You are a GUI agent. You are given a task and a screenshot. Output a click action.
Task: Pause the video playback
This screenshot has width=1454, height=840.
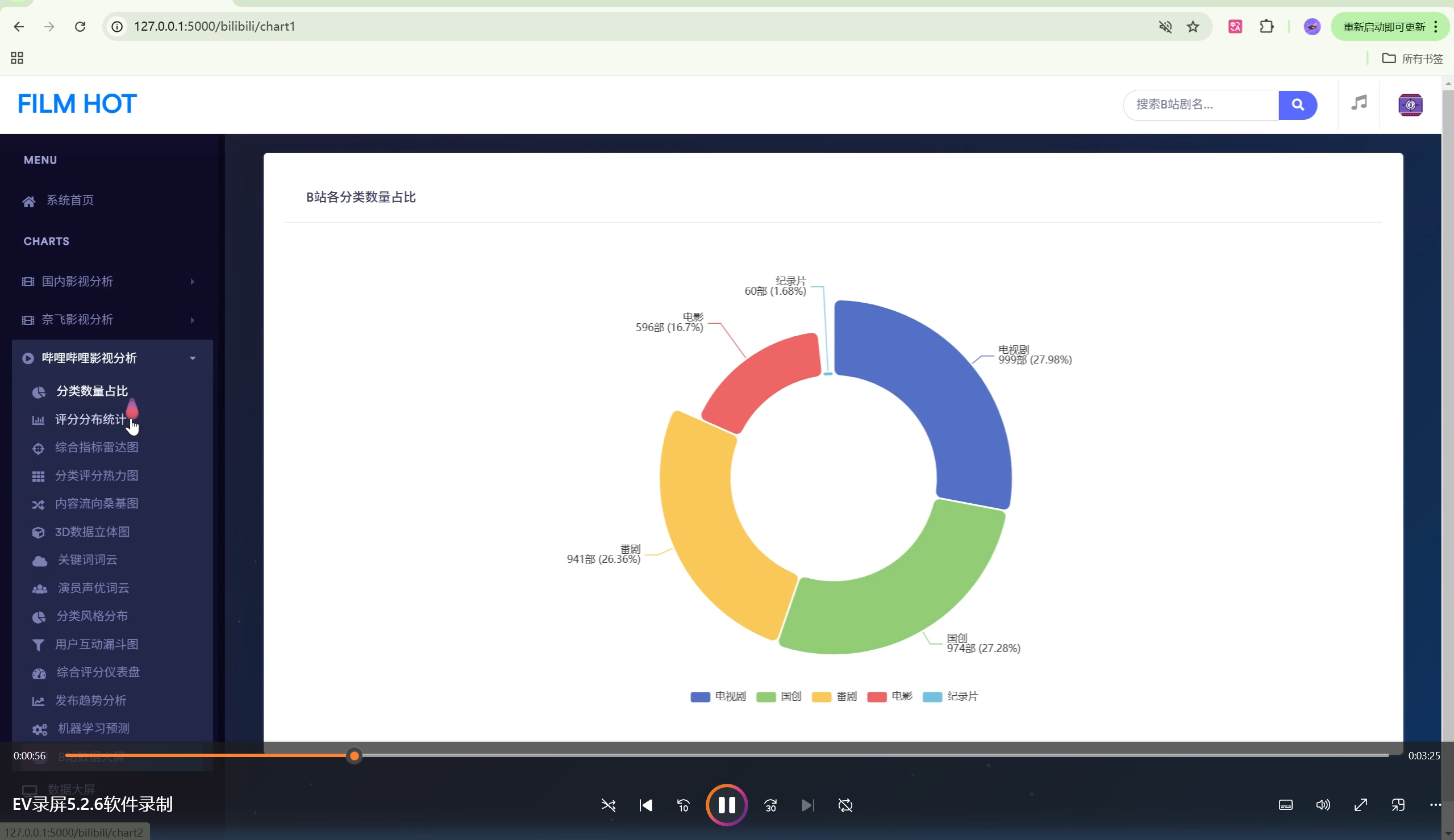pyautogui.click(x=726, y=805)
